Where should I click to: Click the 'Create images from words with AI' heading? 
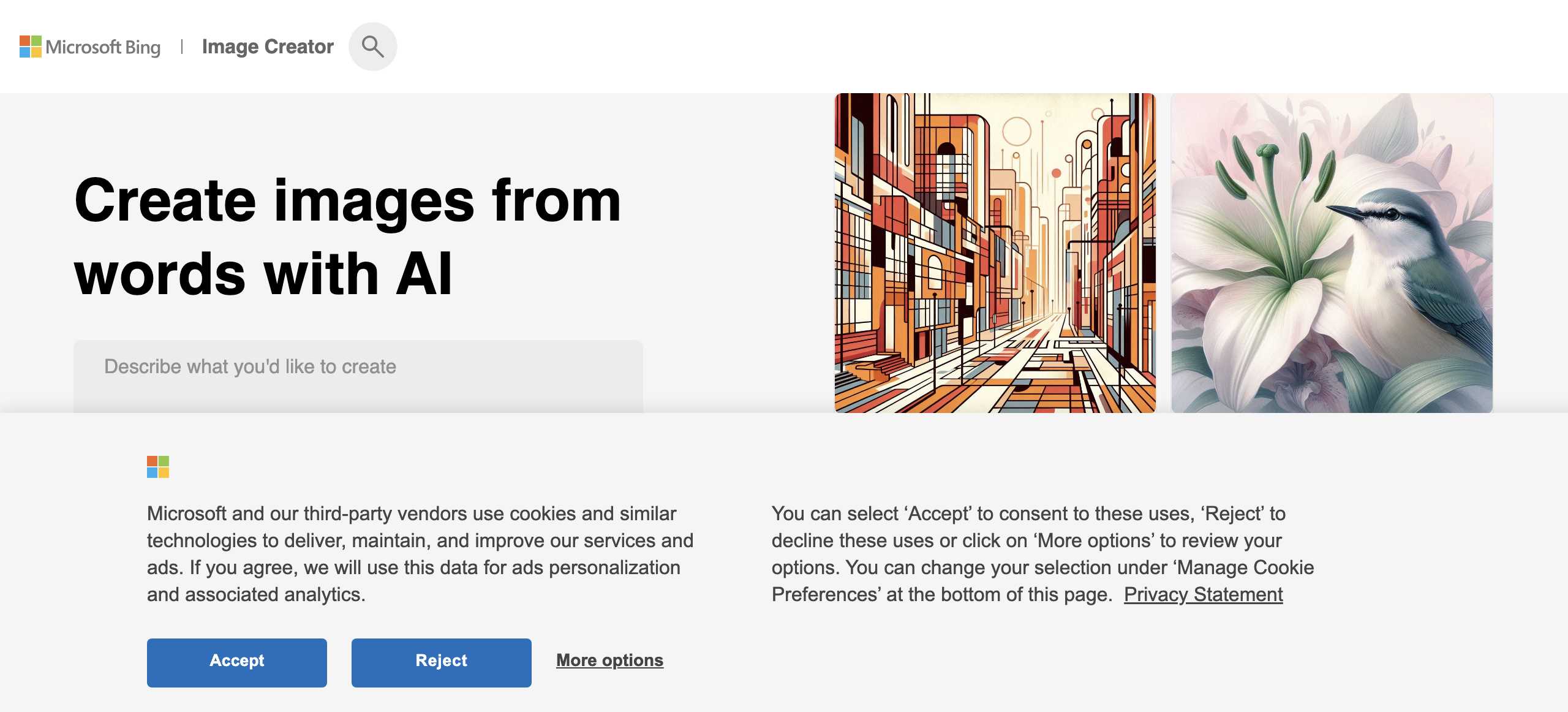tap(347, 237)
